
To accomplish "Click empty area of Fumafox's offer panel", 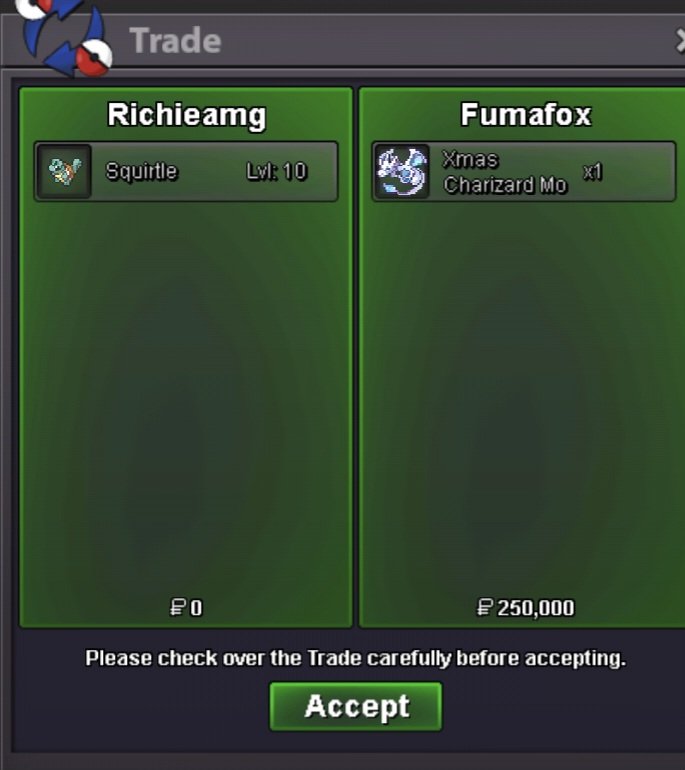I will point(523,393).
